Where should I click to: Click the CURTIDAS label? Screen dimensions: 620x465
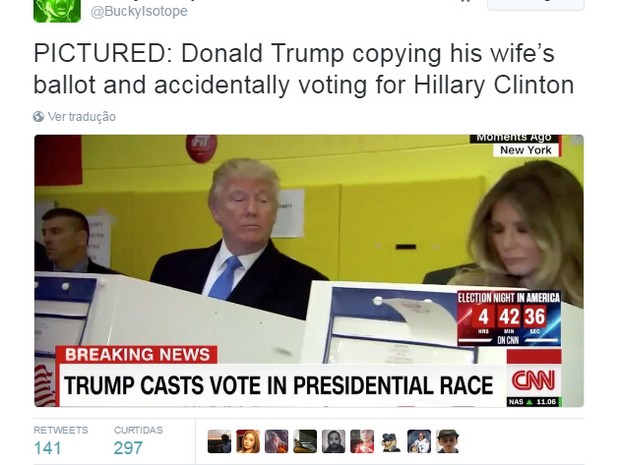pyautogui.click(x=138, y=430)
